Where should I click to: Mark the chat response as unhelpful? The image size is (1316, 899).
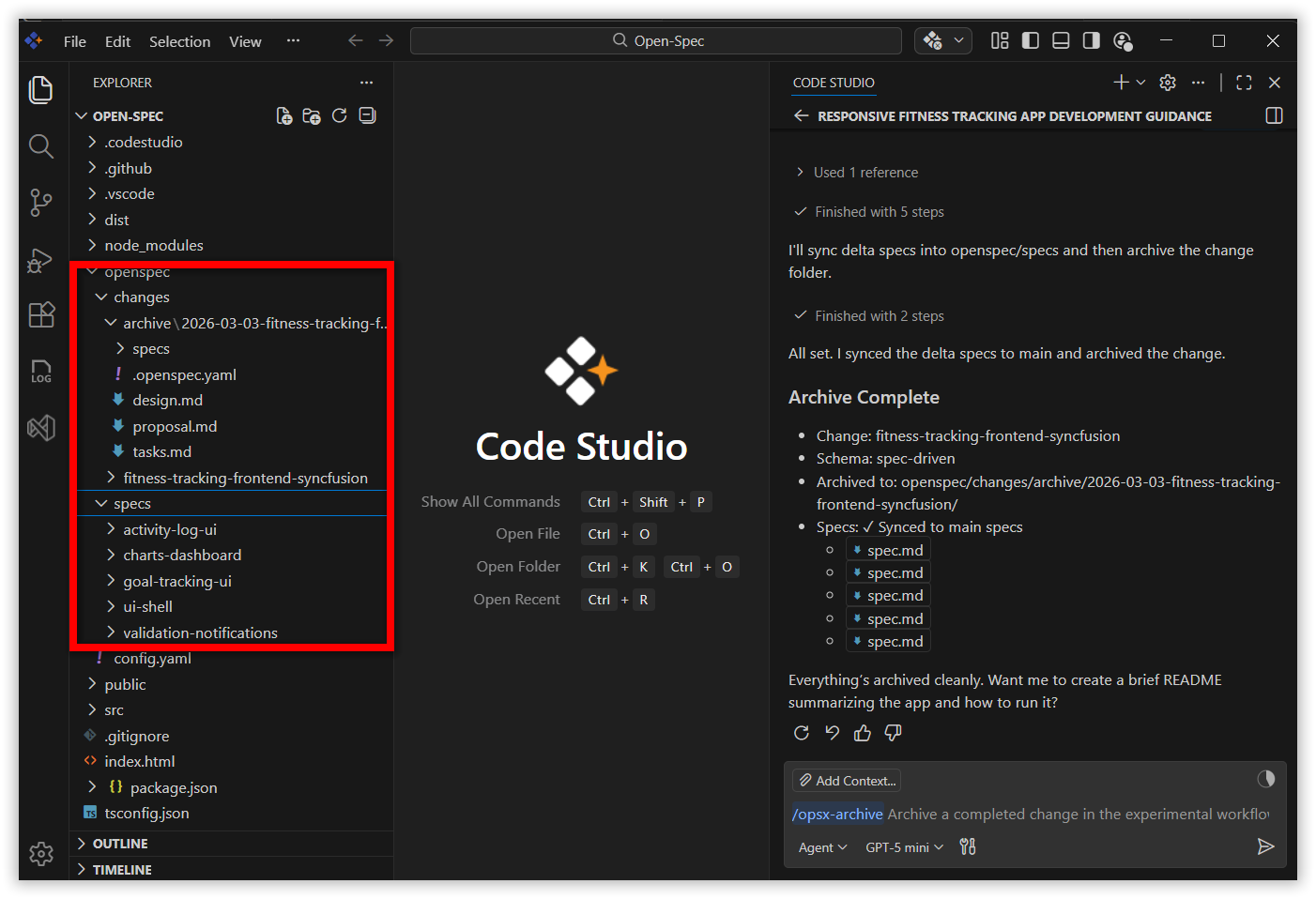point(893,733)
